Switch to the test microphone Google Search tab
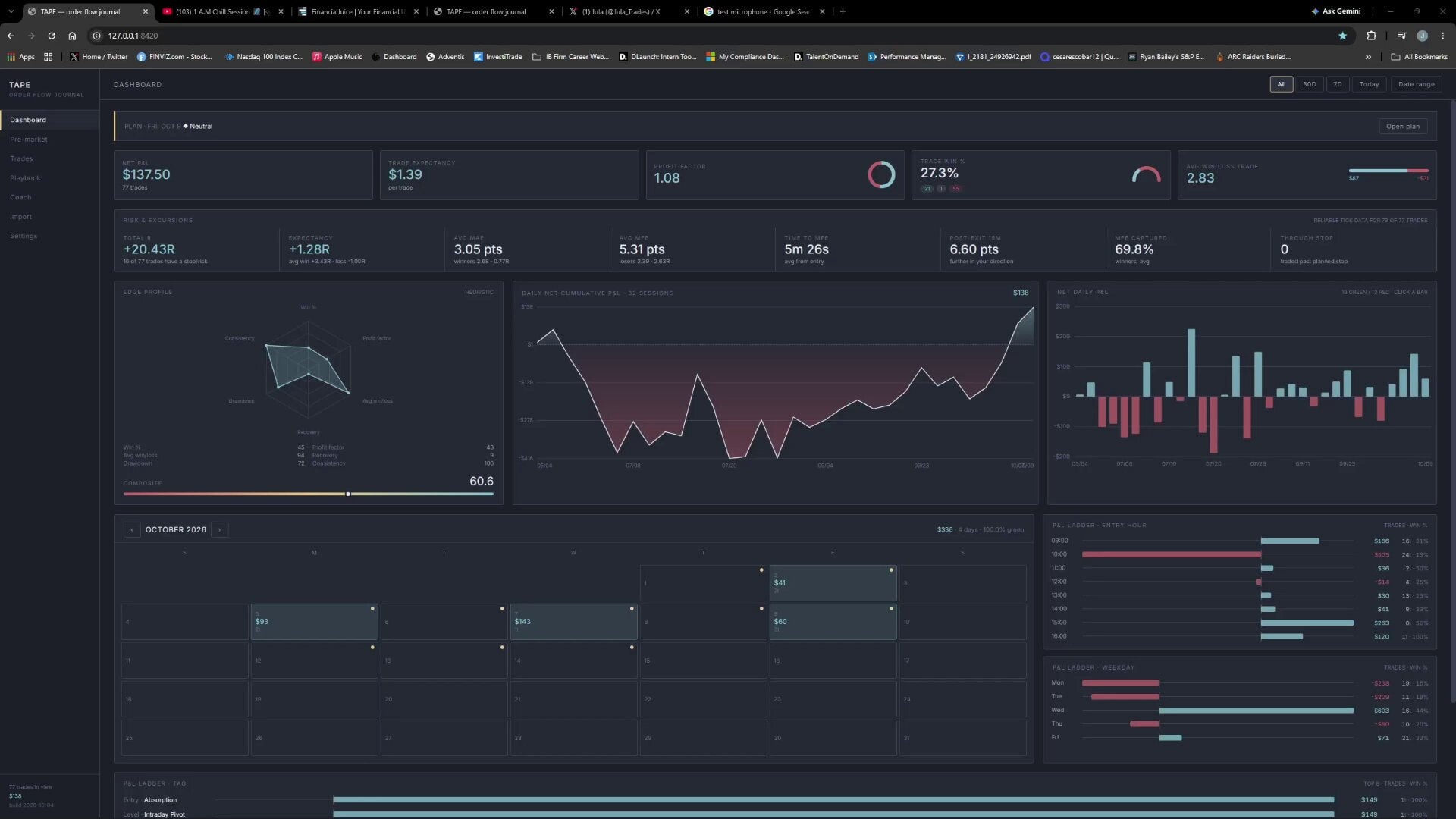Viewport: 1456px width, 819px height. pyautogui.click(x=764, y=11)
